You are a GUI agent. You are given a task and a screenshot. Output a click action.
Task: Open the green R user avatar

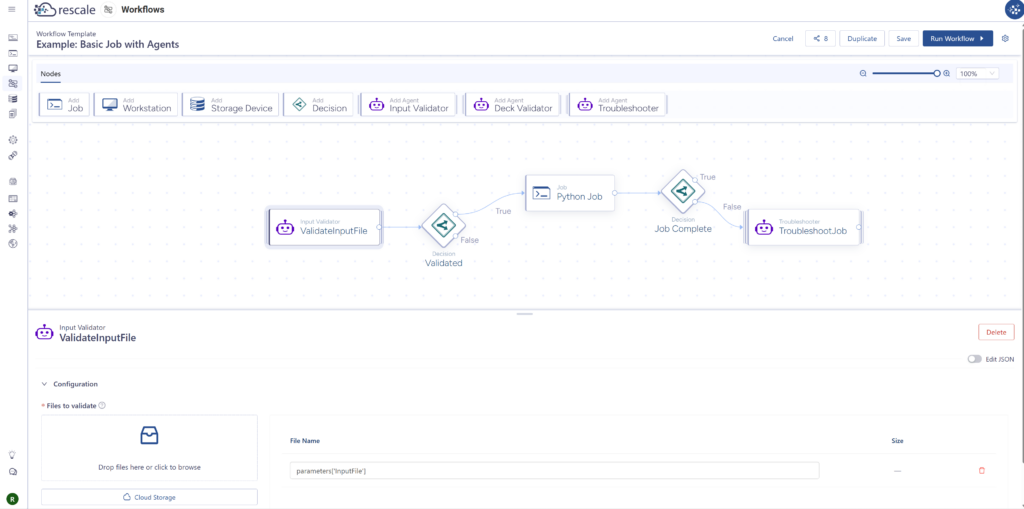pos(12,499)
